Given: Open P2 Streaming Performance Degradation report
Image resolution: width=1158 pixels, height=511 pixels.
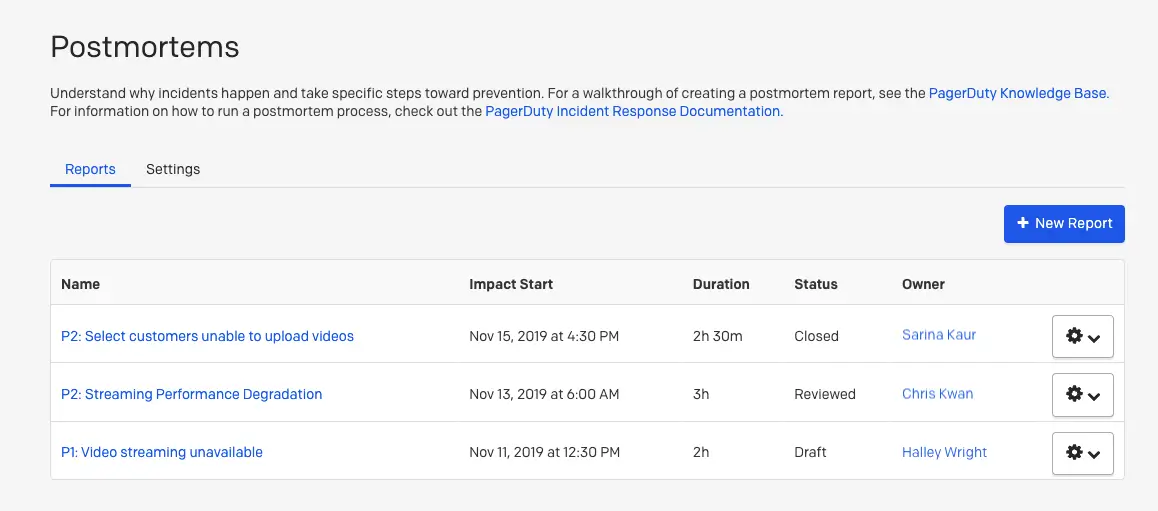Looking at the screenshot, I should (191, 394).
